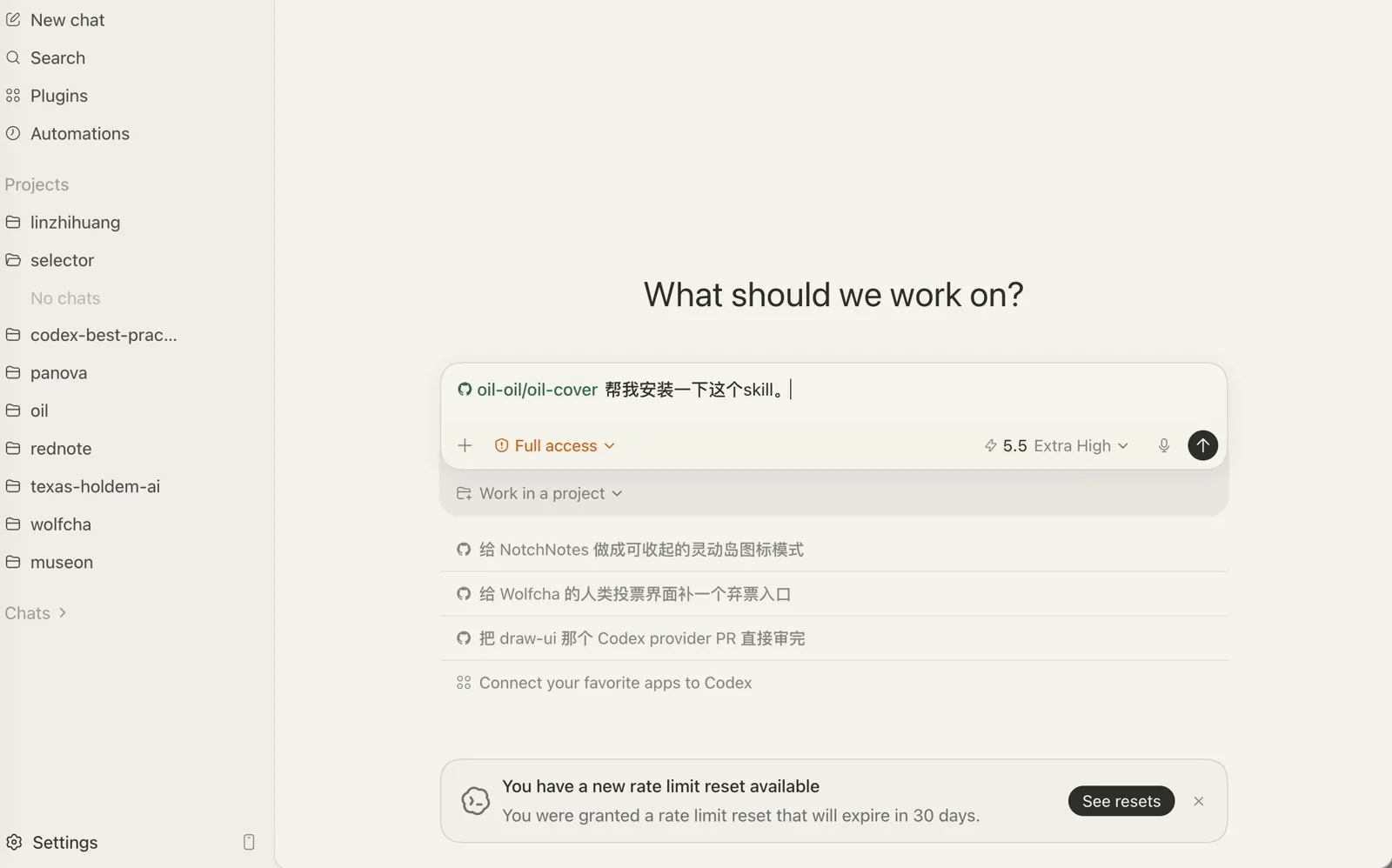Select the NotchNotes 灵动岛图标模式 suggestion
The image size is (1392, 868).
click(x=833, y=550)
